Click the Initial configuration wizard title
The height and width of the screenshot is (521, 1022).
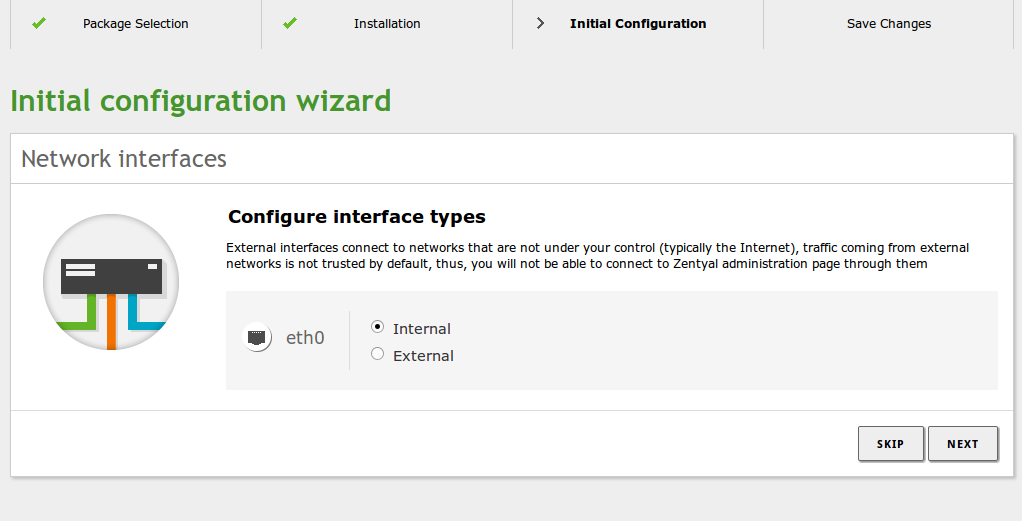pyautogui.click(x=201, y=101)
